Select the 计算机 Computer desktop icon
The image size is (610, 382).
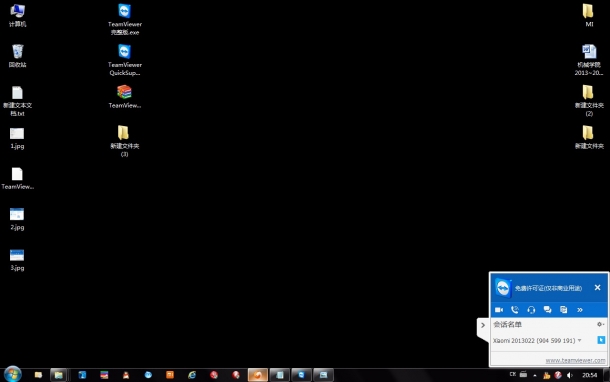pos(18,16)
